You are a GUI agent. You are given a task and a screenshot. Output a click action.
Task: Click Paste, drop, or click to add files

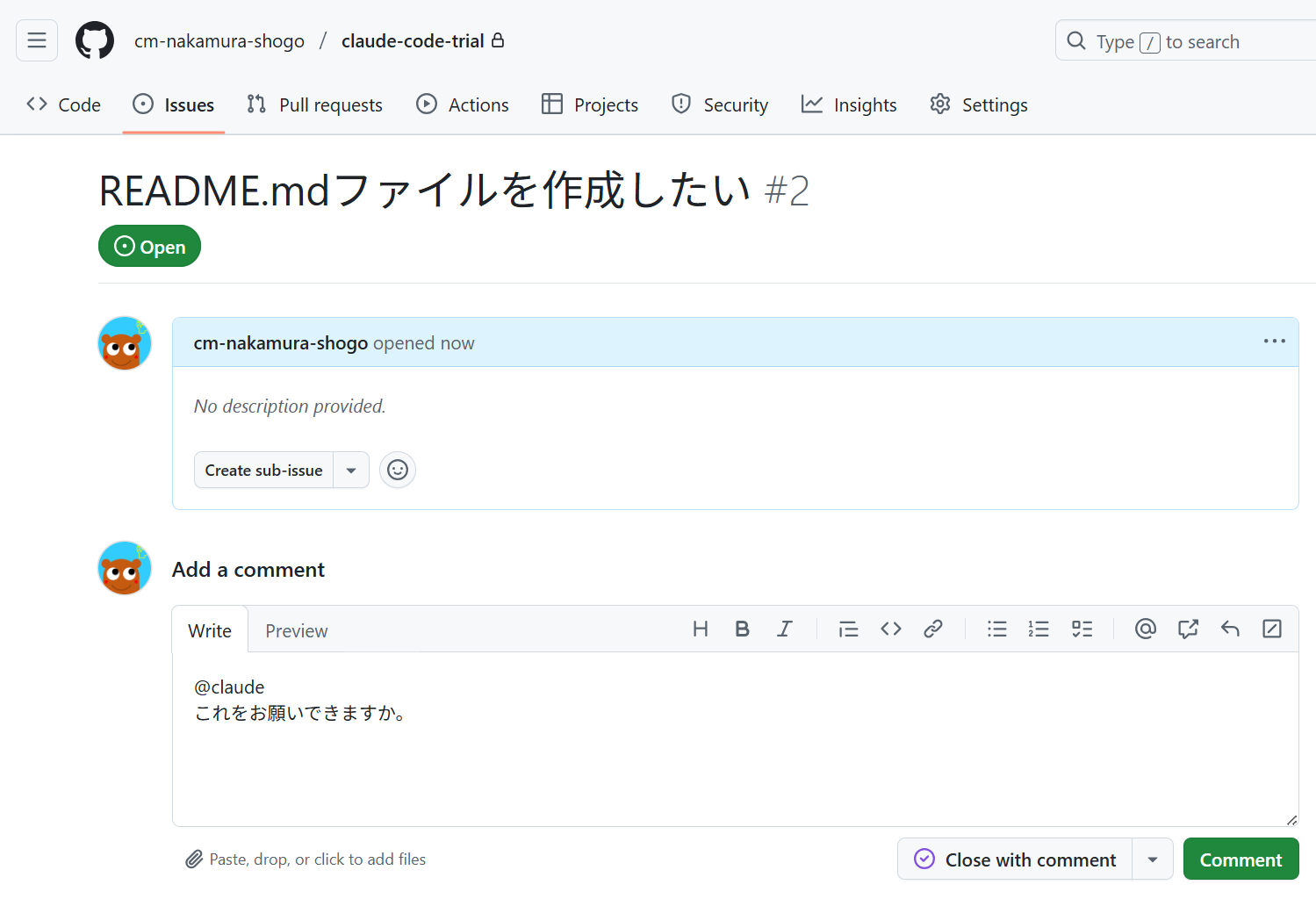click(x=306, y=859)
